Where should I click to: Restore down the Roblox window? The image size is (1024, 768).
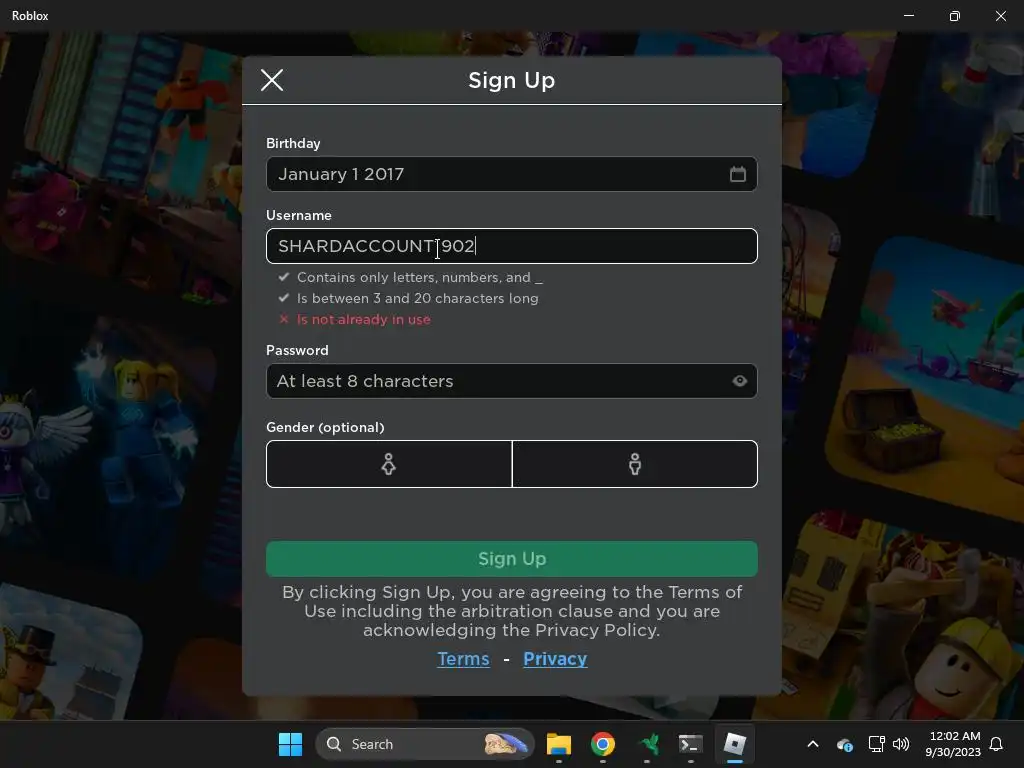[x=955, y=16]
